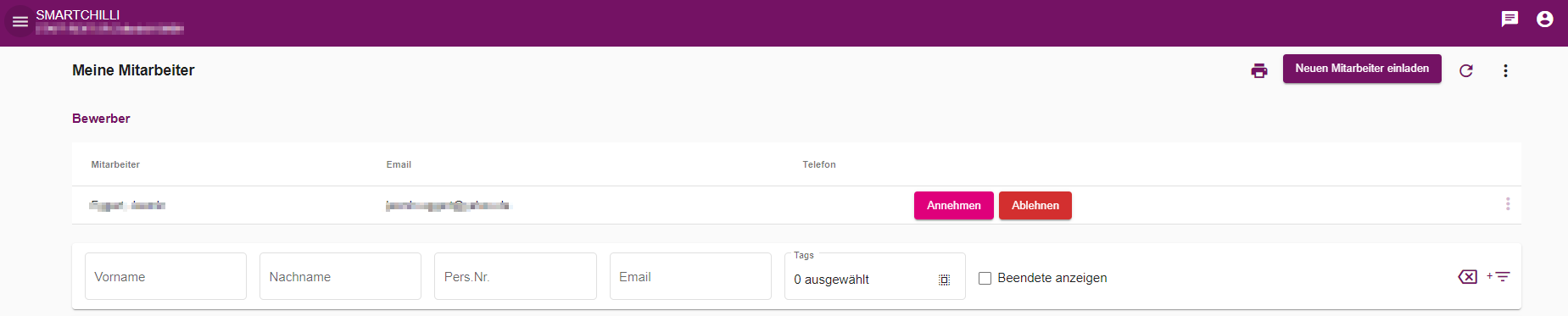Open the user account profile icon

1544,19
